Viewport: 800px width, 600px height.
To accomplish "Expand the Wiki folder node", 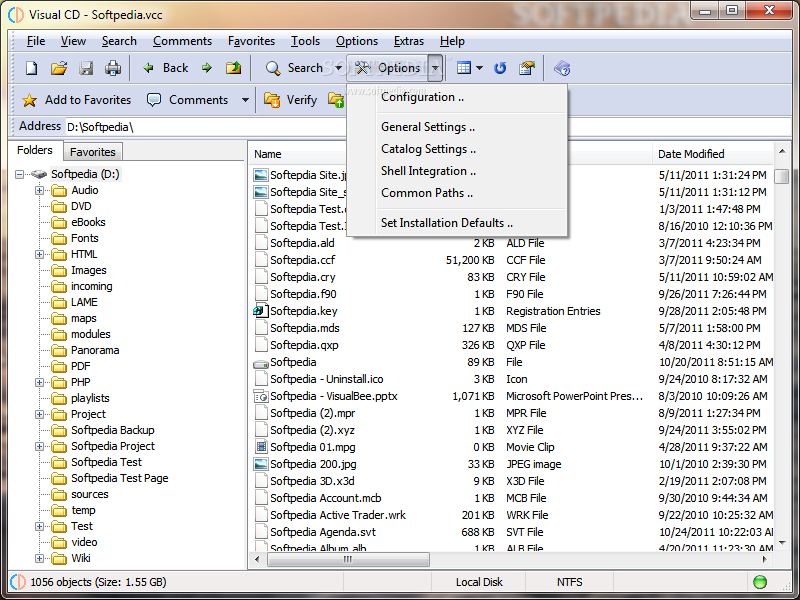I will 39,558.
